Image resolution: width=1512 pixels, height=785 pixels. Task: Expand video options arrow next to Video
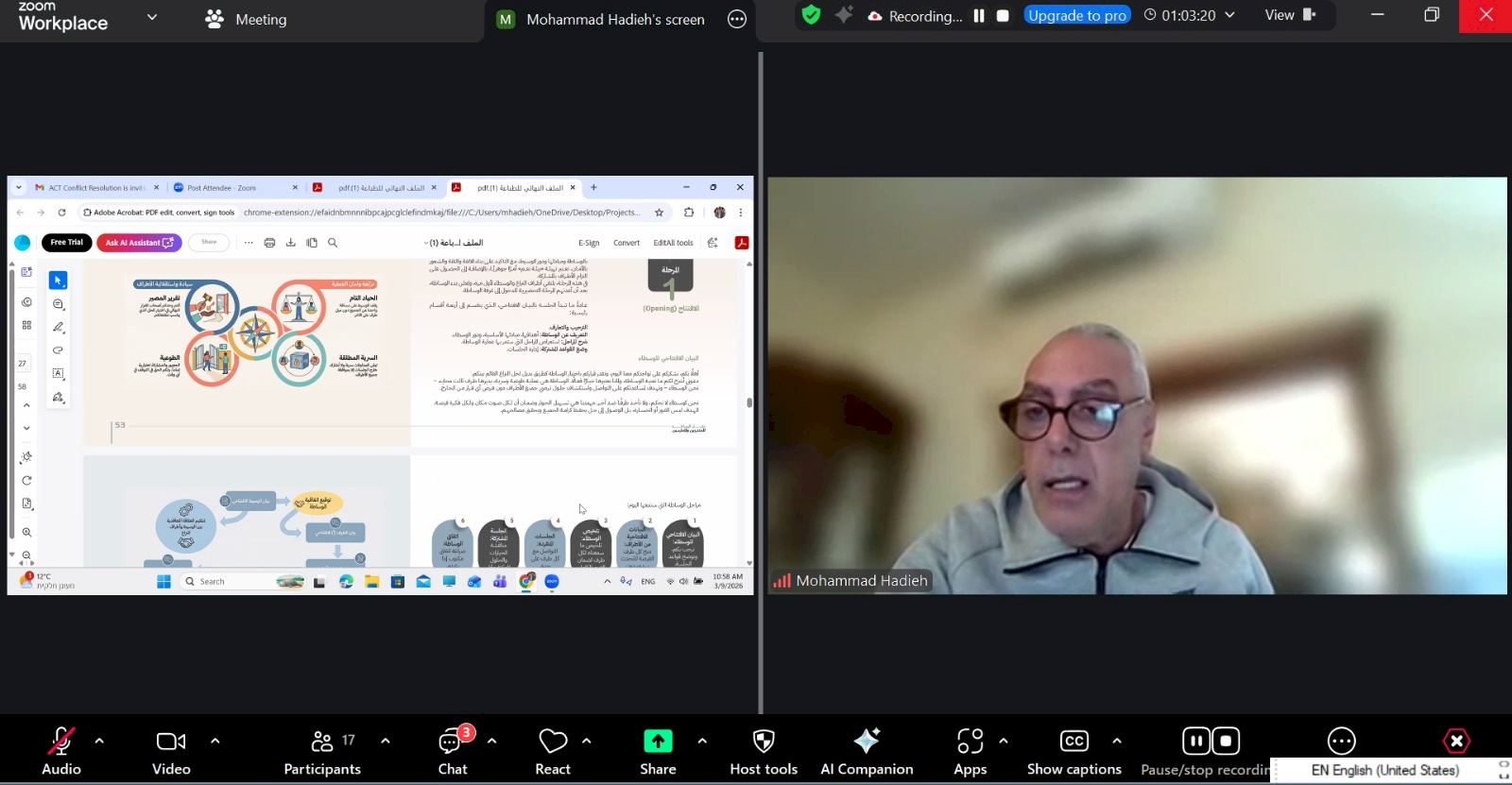point(215,742)
